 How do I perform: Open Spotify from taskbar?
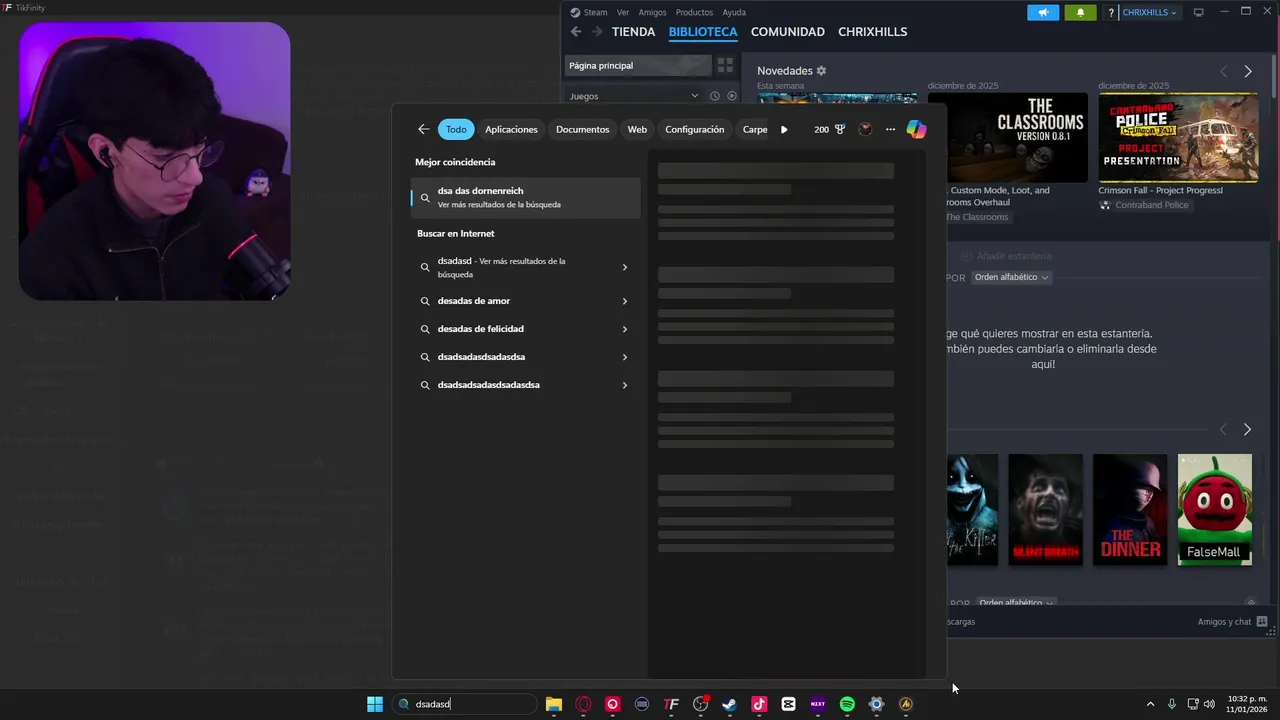847,704
